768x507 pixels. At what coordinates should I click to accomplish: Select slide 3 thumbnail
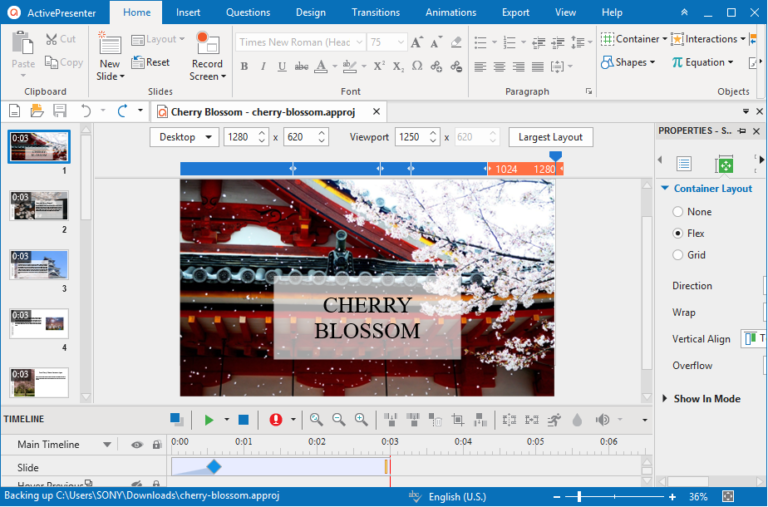click(39, 265)
